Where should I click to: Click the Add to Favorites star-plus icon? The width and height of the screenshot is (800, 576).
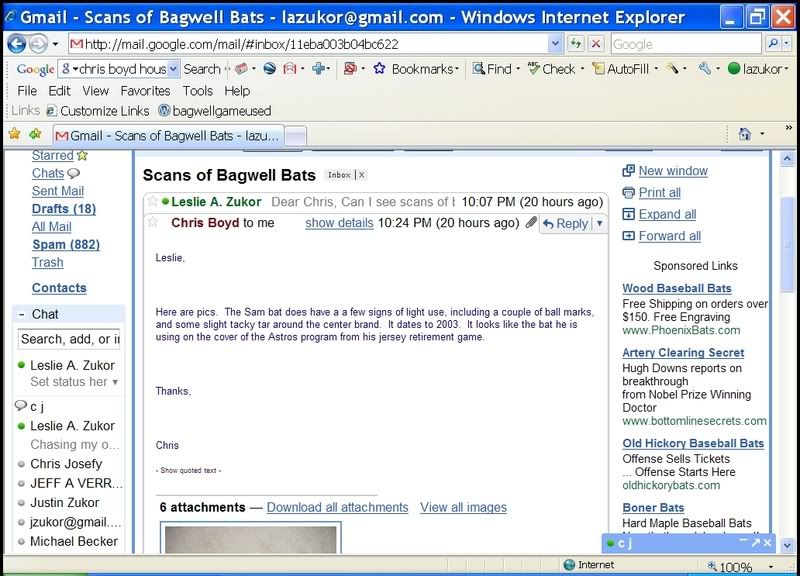pos(35,134)
